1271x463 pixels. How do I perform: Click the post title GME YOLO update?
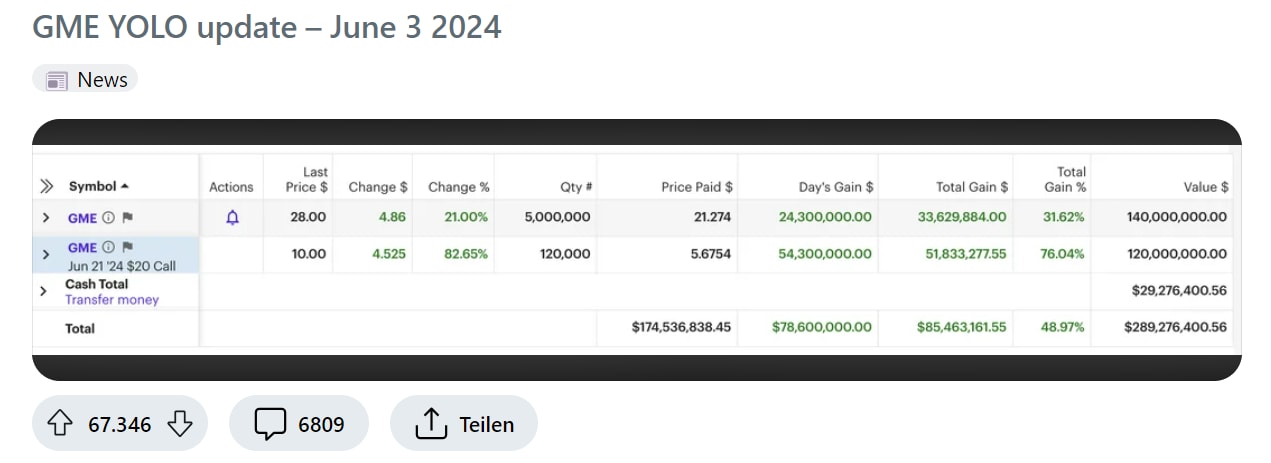266,27
